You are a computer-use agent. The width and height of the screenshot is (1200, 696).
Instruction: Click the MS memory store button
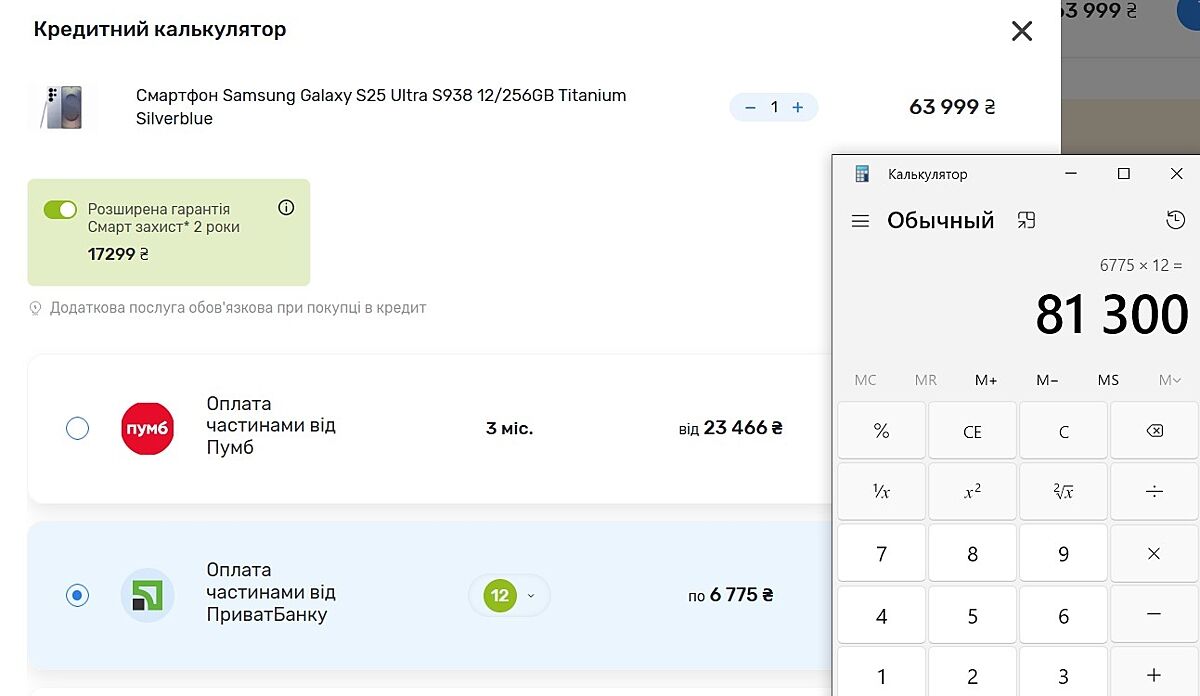pyautogui.click(x=1108, y=380)
